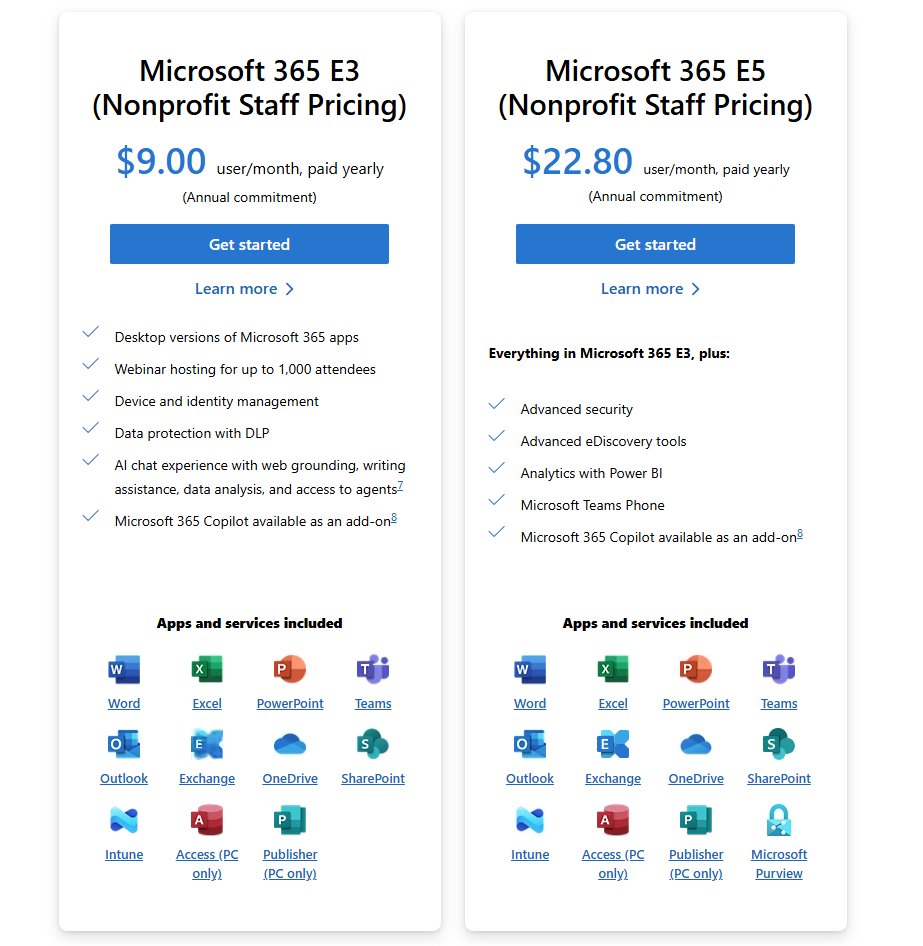Open the PowerPoint icon under E3 plan
The width and height of the screenshot is (923, 946).
tap(290, 670)
